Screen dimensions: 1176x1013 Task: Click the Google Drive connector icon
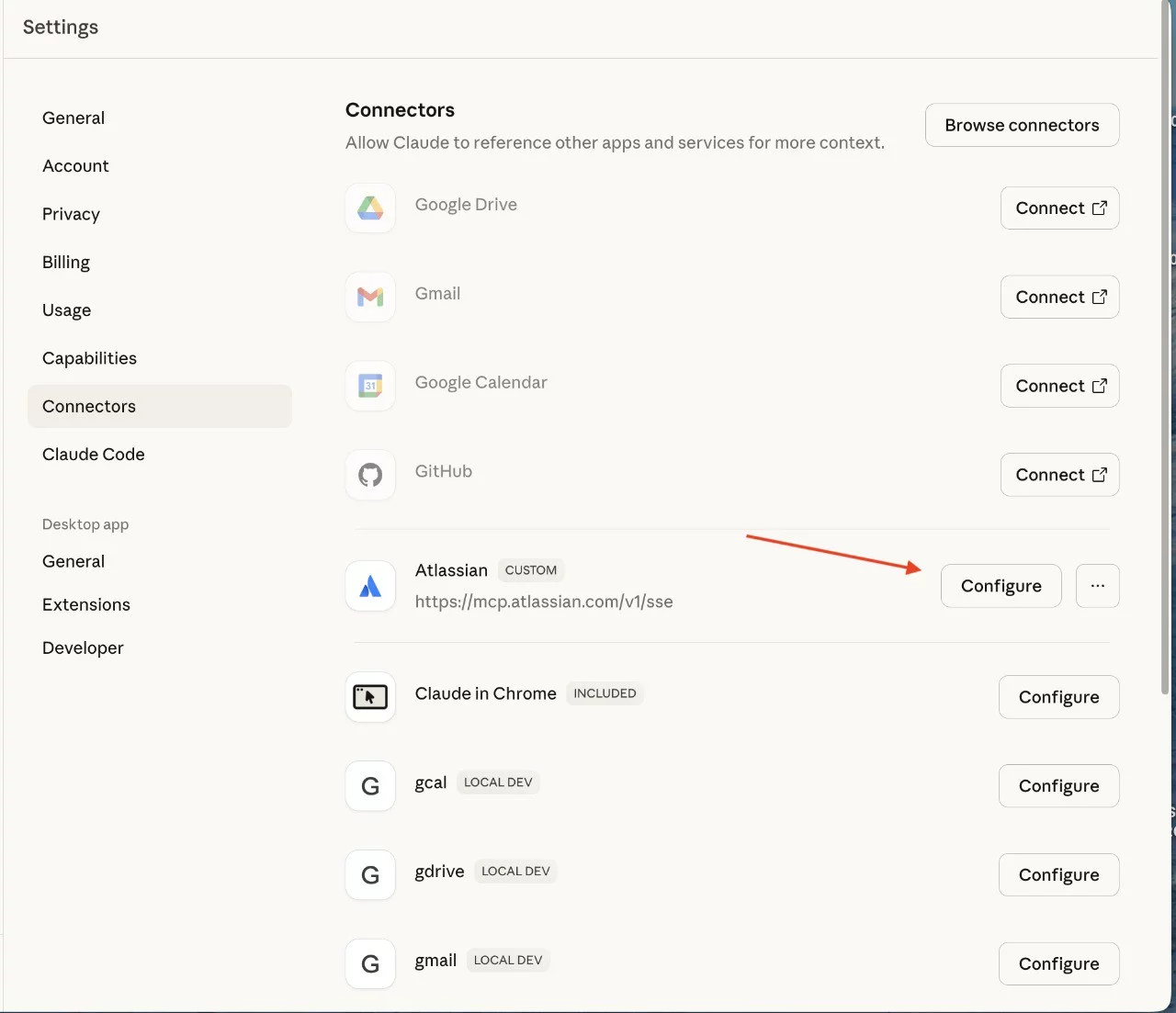coord(369,208)
